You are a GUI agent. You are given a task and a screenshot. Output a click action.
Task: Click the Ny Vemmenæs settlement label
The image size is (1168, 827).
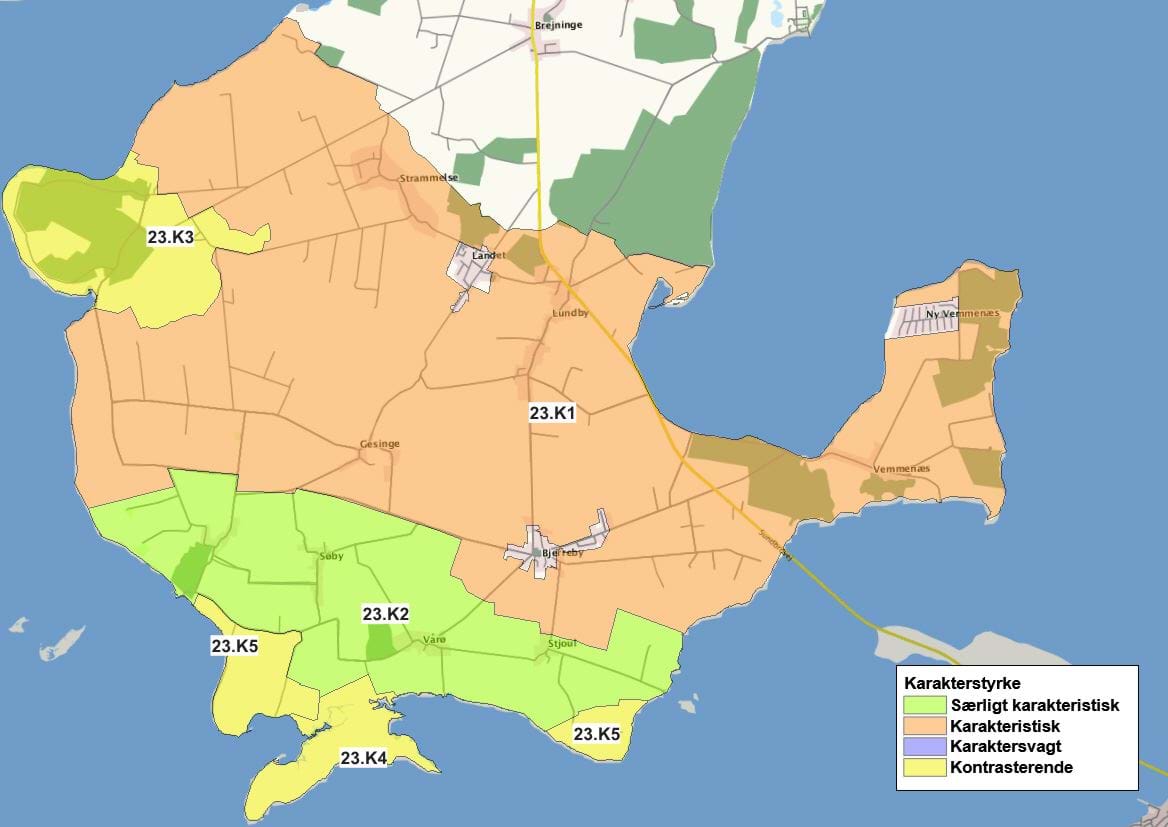[x=962, y=314]
